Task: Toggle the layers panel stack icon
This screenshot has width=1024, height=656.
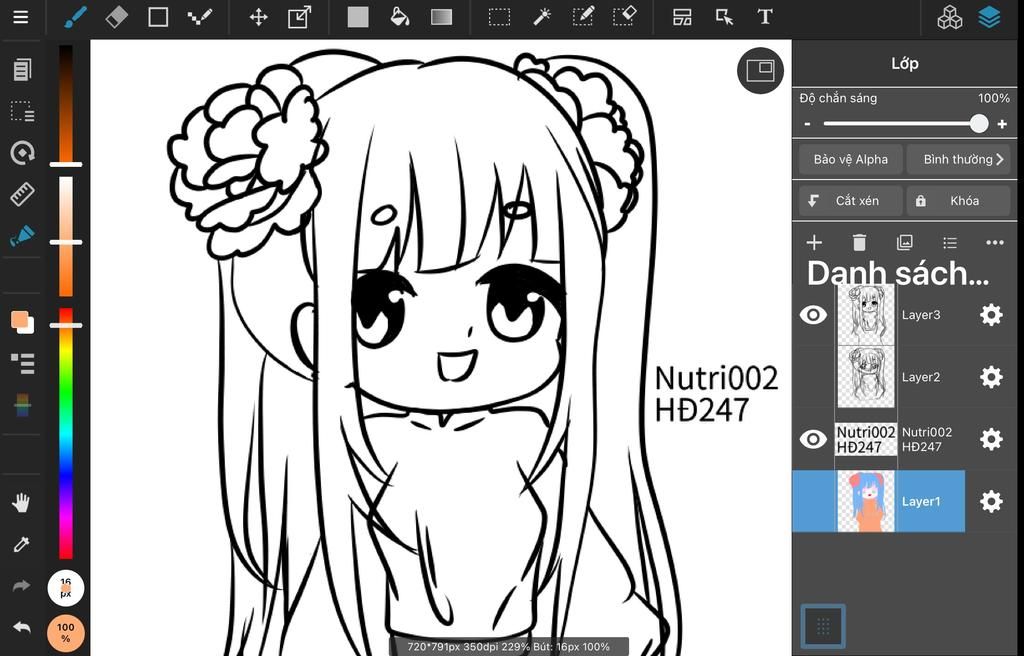Action: click(x=990, y=17)
